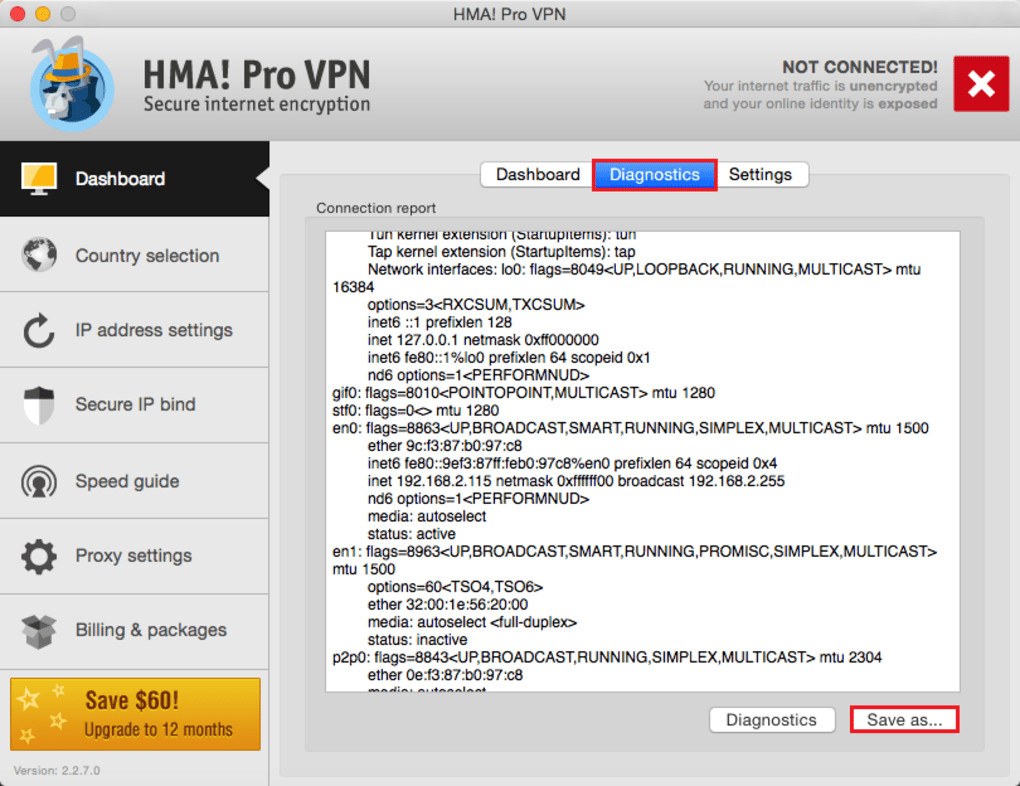Click the 'status: active' line in report

(411, 534)
